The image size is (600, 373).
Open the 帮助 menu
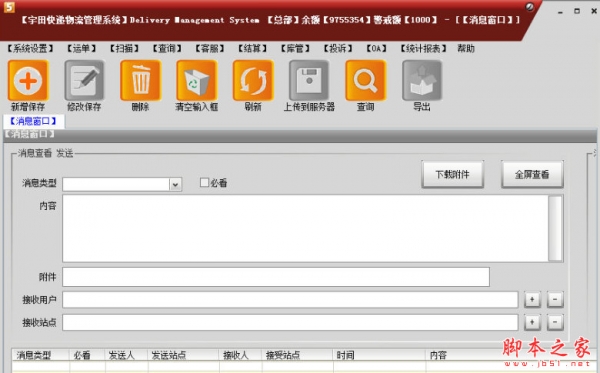(466, 49)
